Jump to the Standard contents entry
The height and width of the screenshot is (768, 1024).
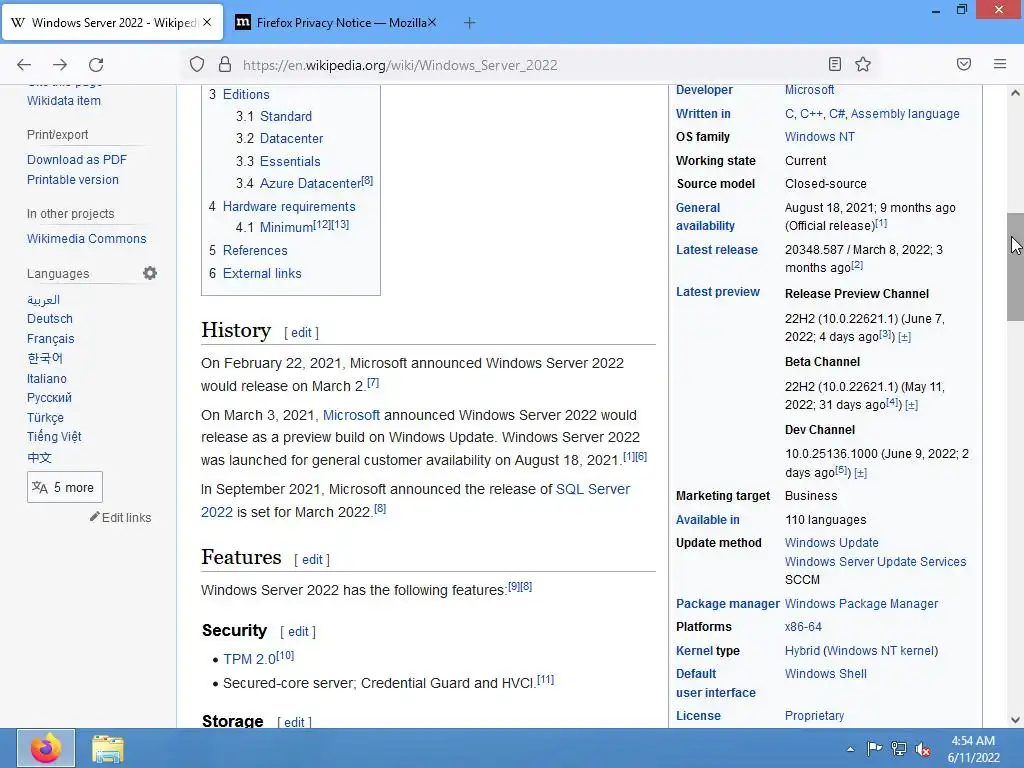(x=285, y=116)
